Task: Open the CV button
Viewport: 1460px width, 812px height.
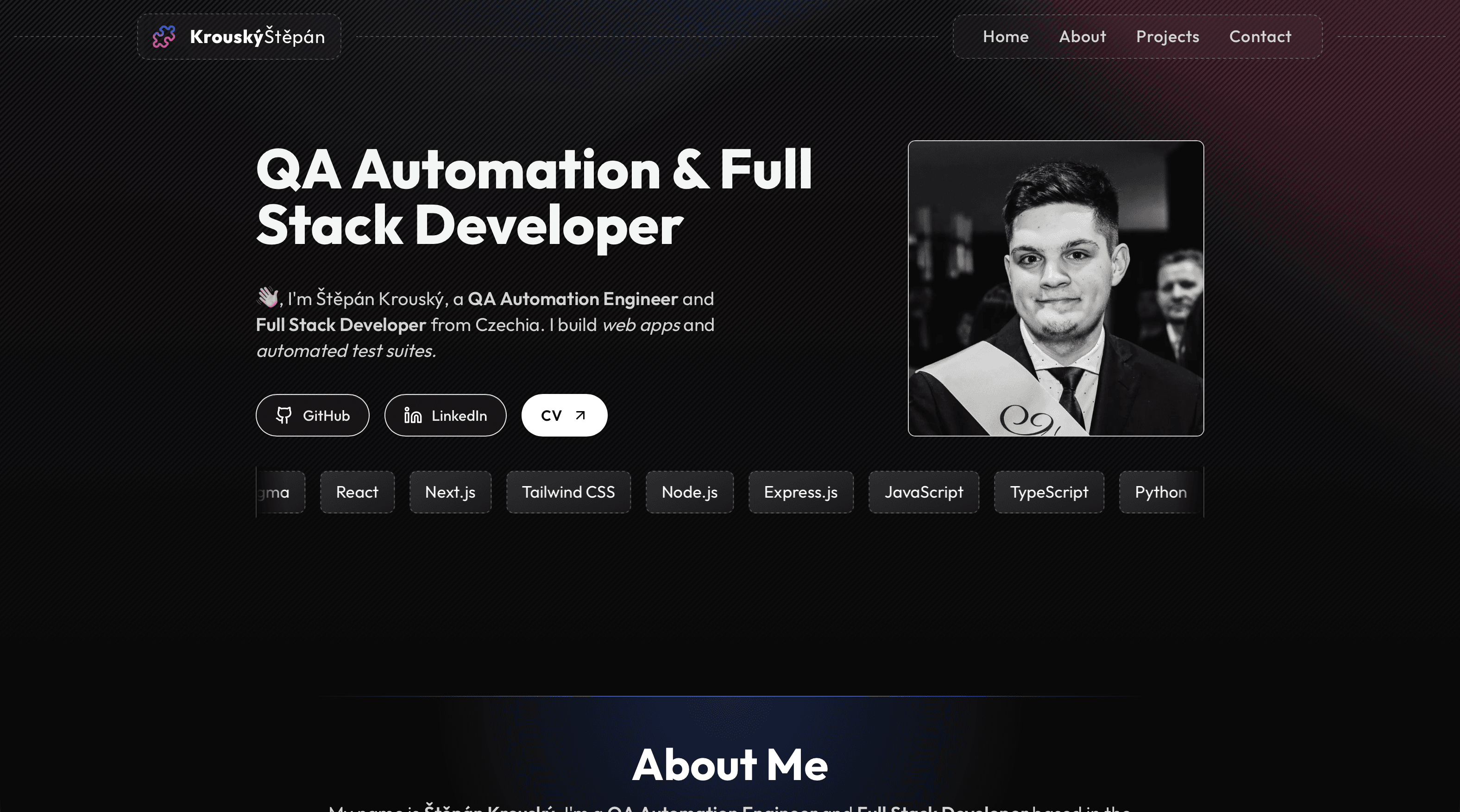Action: (564, 415)
